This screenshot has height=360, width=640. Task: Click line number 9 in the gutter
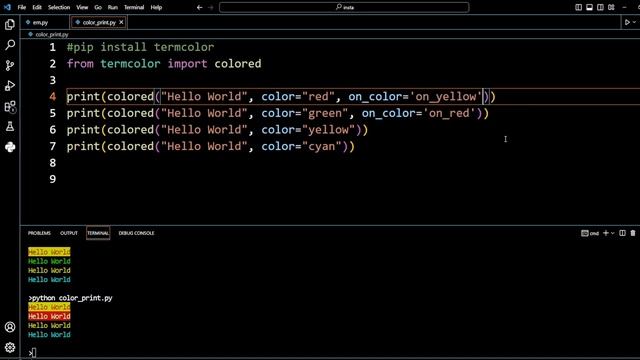[53, 179]
